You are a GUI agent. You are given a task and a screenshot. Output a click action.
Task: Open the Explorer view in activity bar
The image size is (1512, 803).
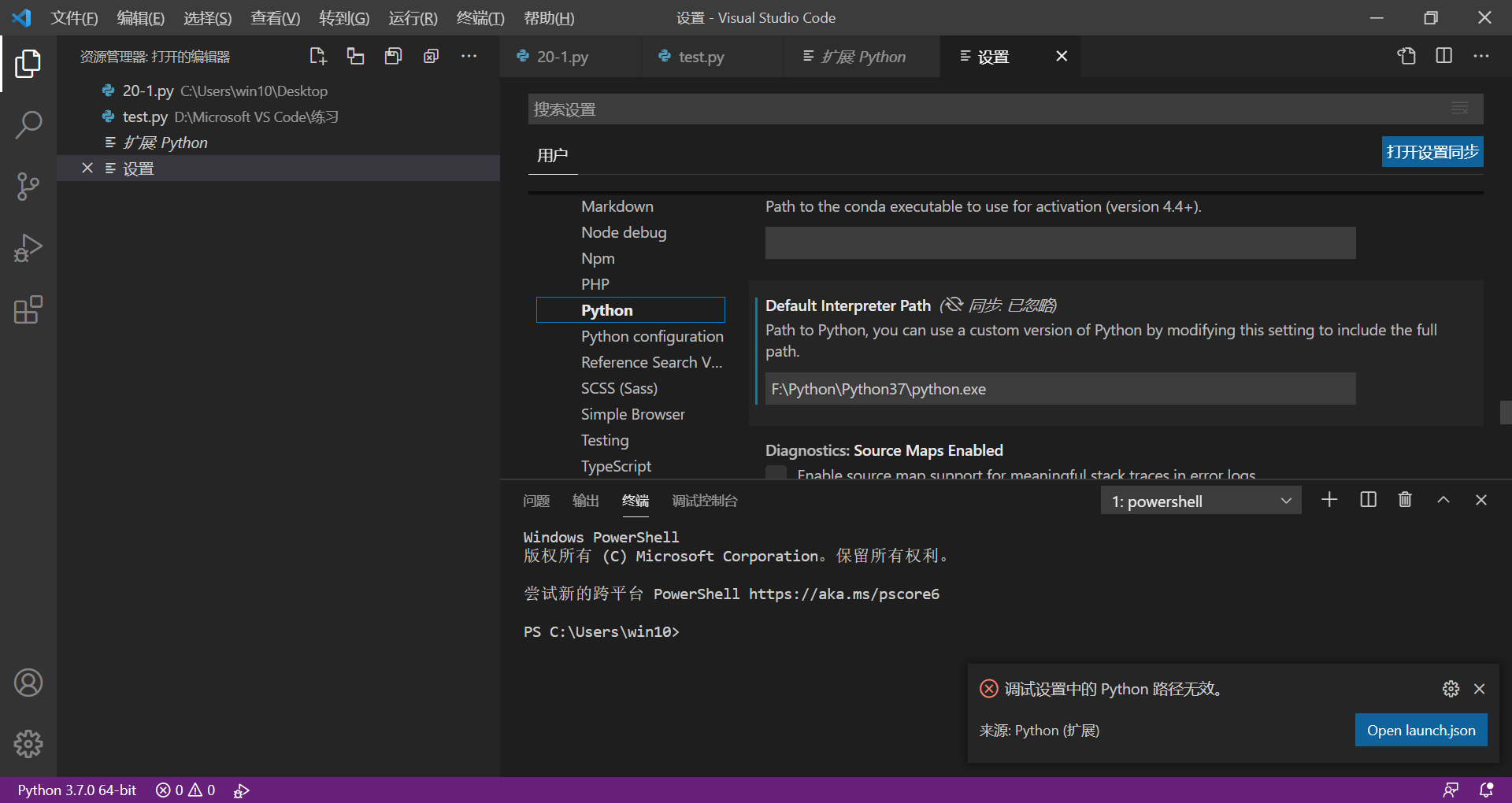(x=28, y=64)
